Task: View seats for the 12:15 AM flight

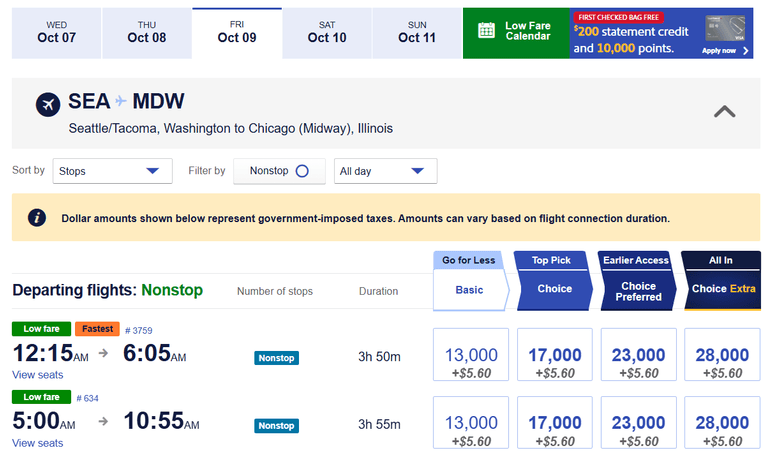Action: (x=38, y=375)
